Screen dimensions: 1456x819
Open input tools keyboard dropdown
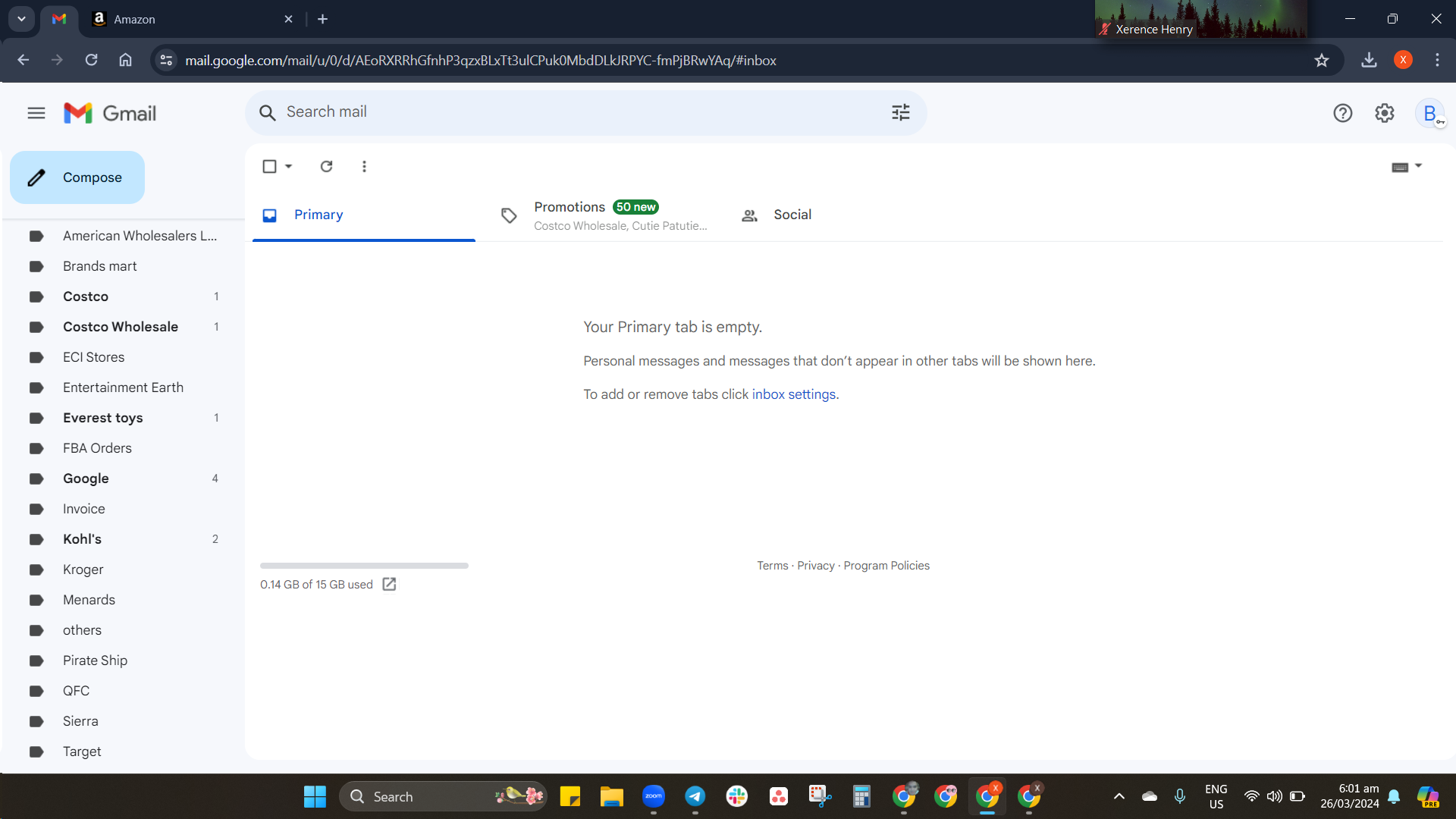[1407, 167]
